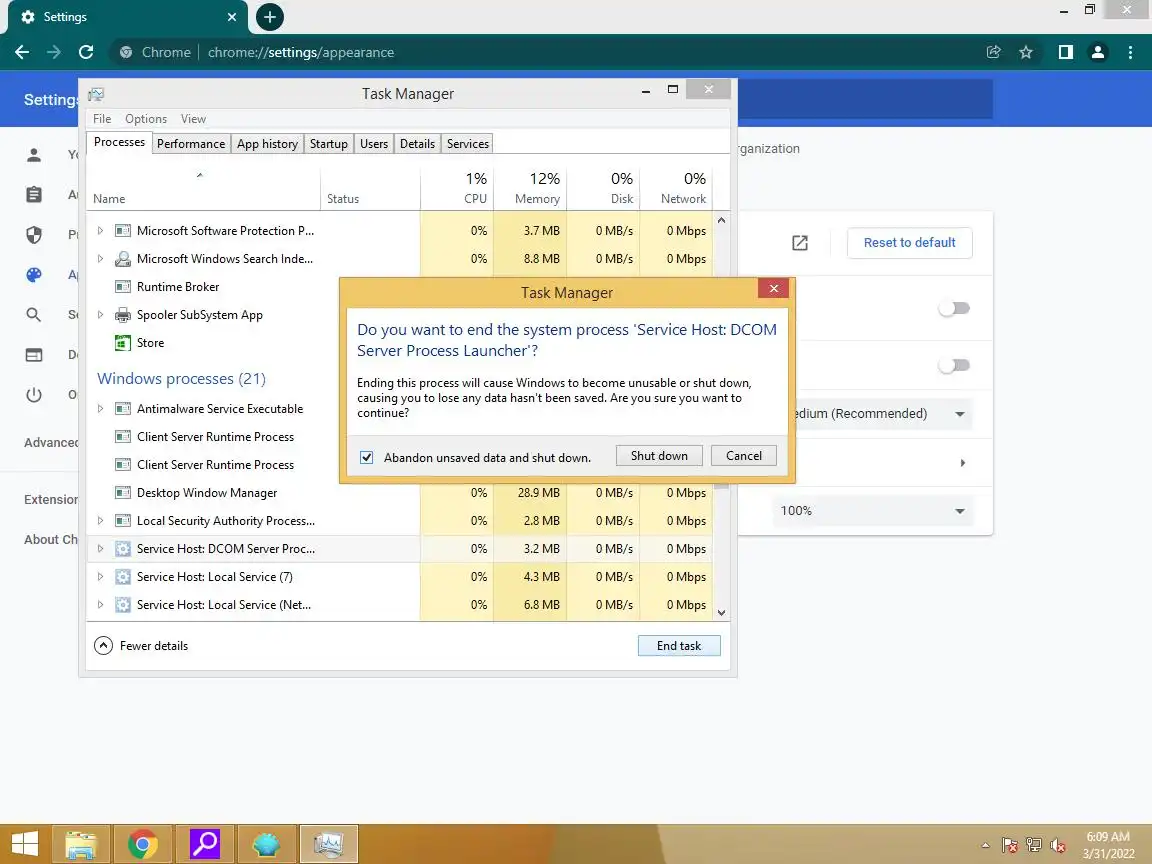Expand Service Host: Local Service (7)
The image size is (1152, 864).
point(101,577)
